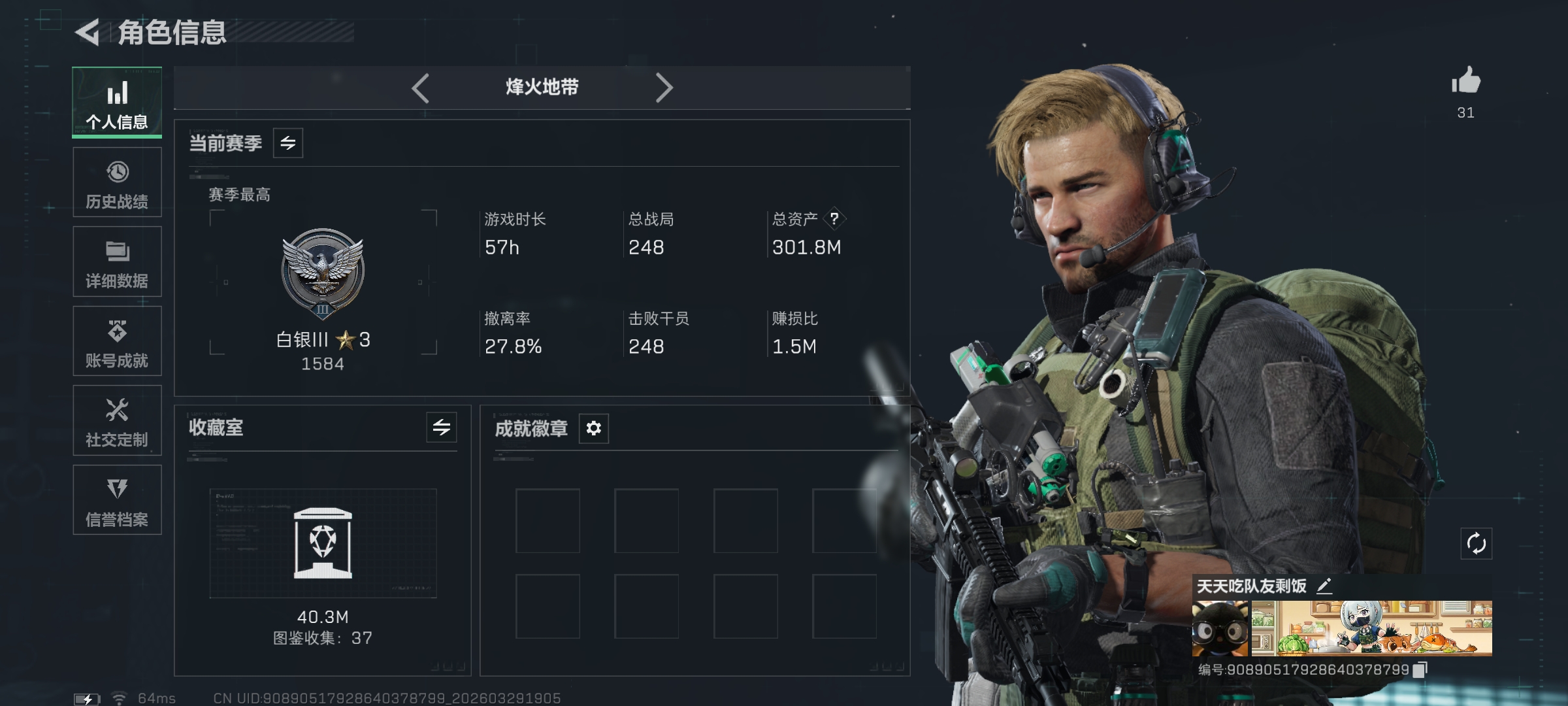Switch to previous game mode with left chevron

coord(420,88)
